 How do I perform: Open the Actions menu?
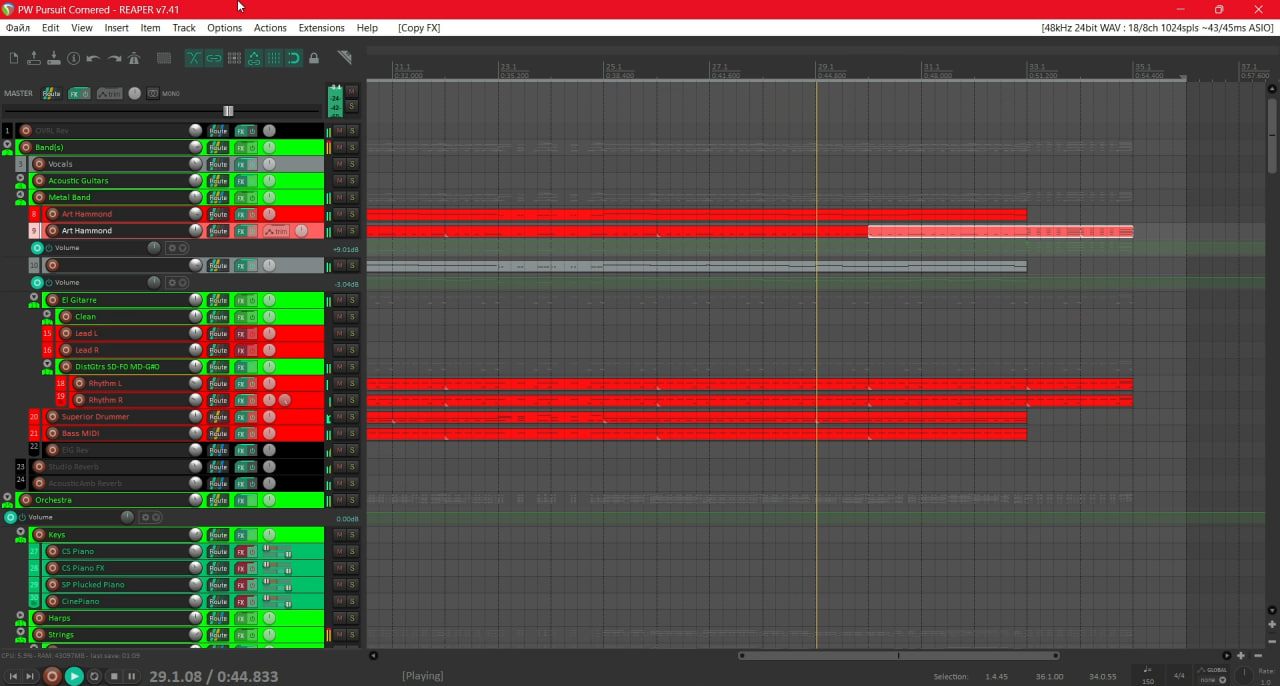pyautogui.click(x=270, y=28)
